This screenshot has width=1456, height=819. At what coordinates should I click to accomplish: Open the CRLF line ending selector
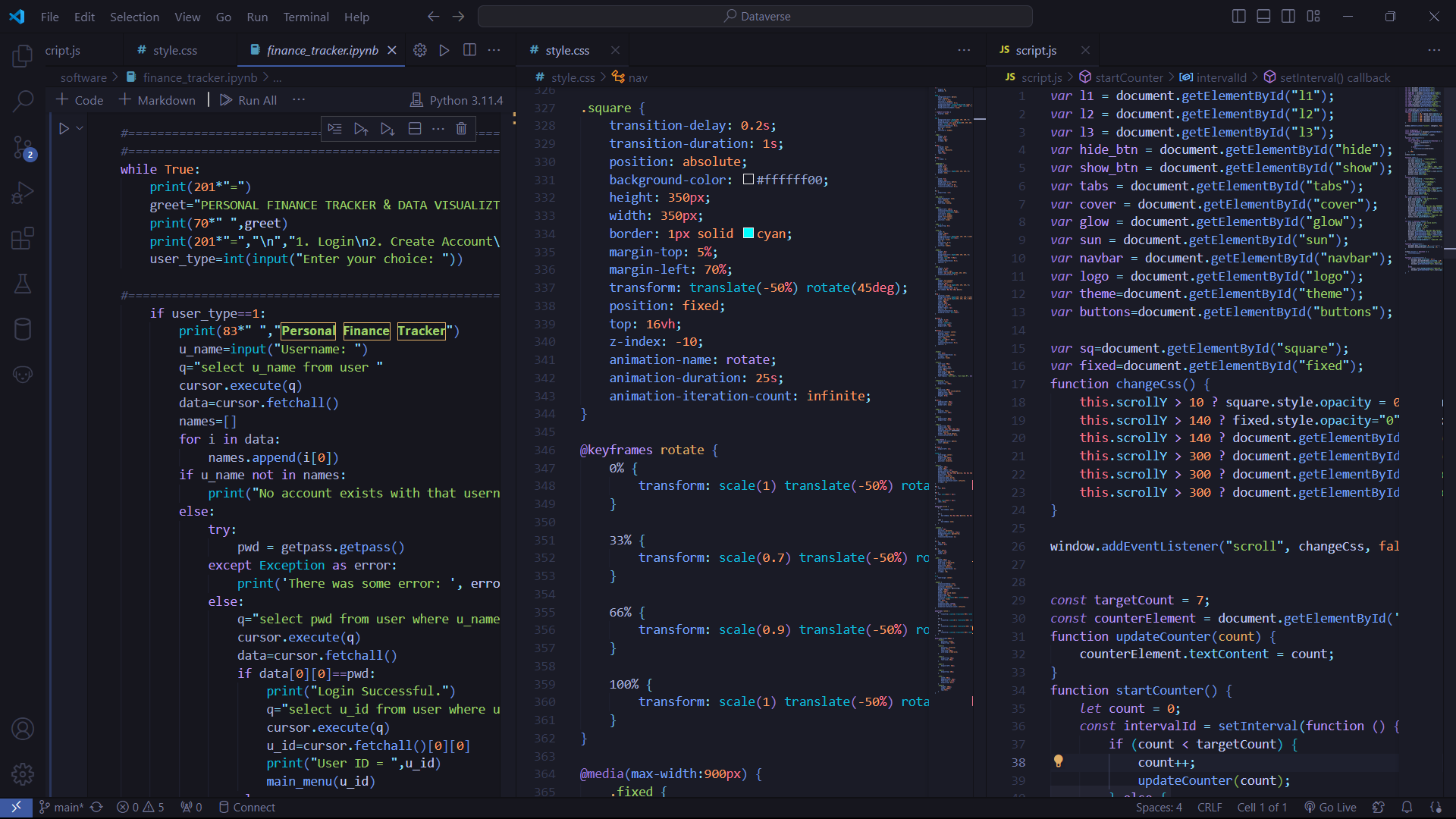(1210, 807)
